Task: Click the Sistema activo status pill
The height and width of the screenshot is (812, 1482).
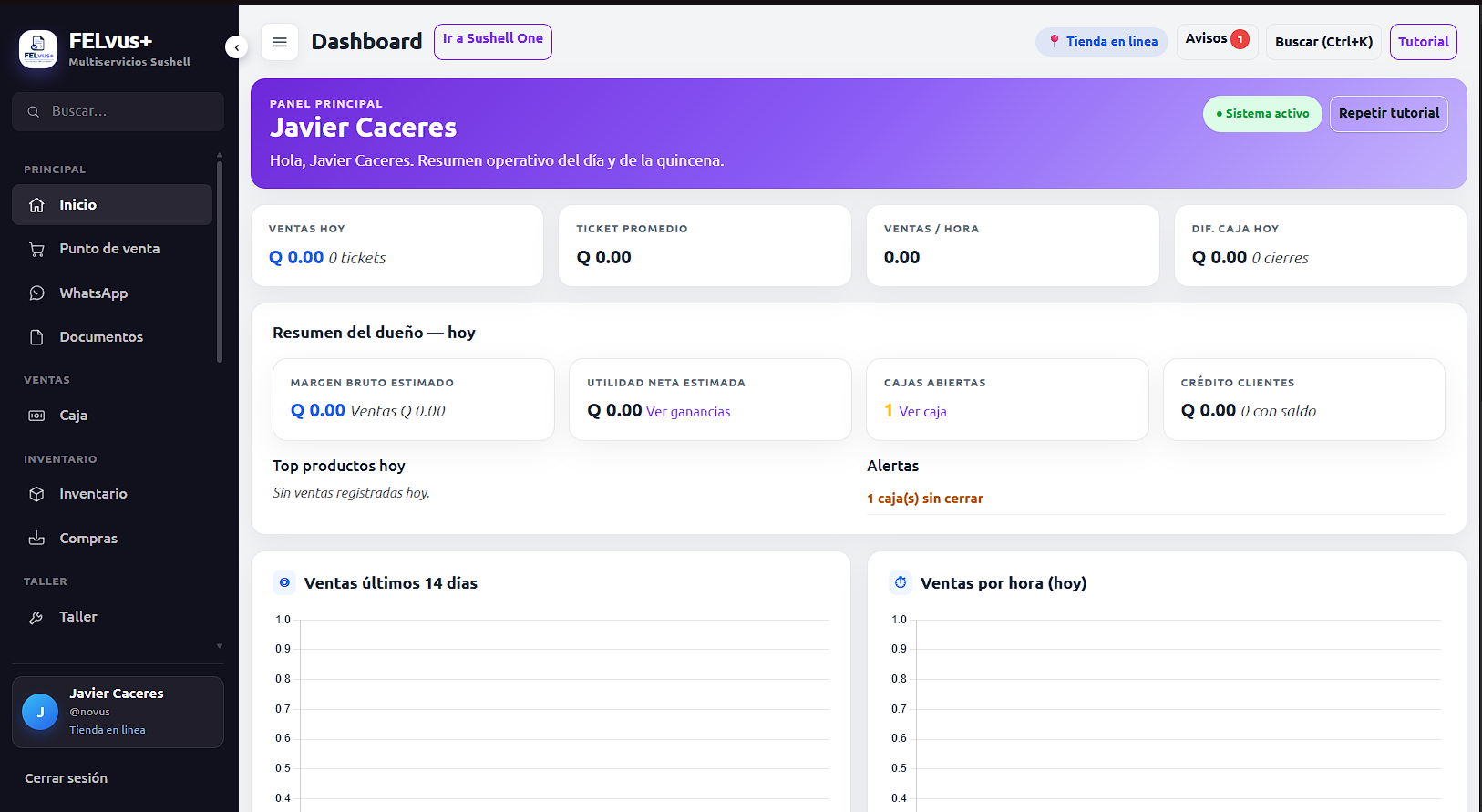Action: coord(1262,114)
